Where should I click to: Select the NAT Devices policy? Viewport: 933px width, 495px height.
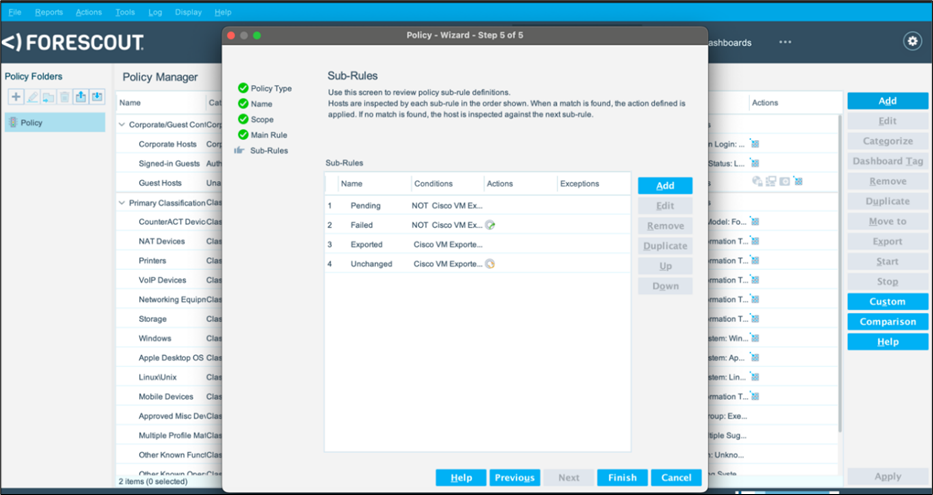click(x=162, y=241)
